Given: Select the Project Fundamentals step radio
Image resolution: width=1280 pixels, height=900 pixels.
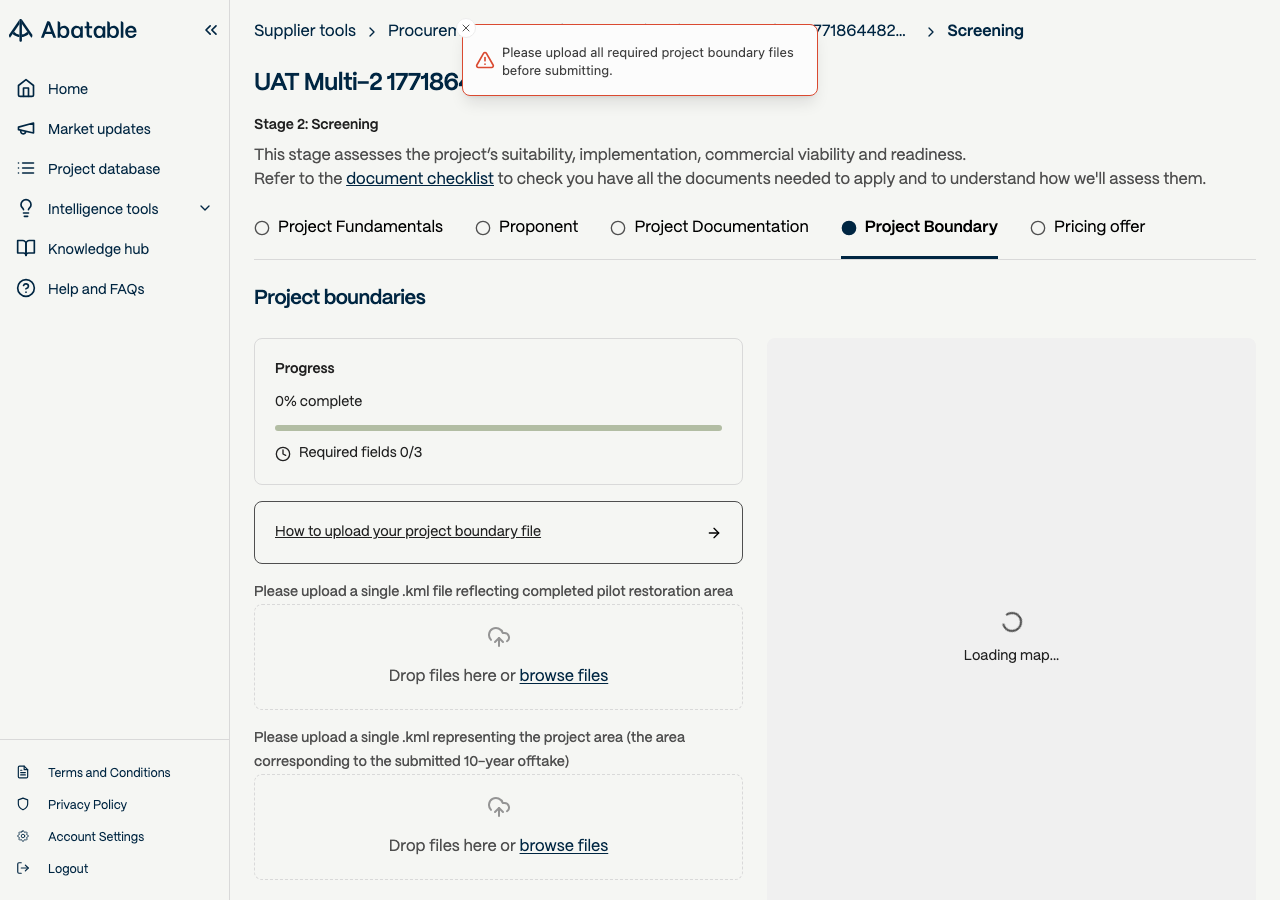Looking at the screenshot, I should (262, 228).
